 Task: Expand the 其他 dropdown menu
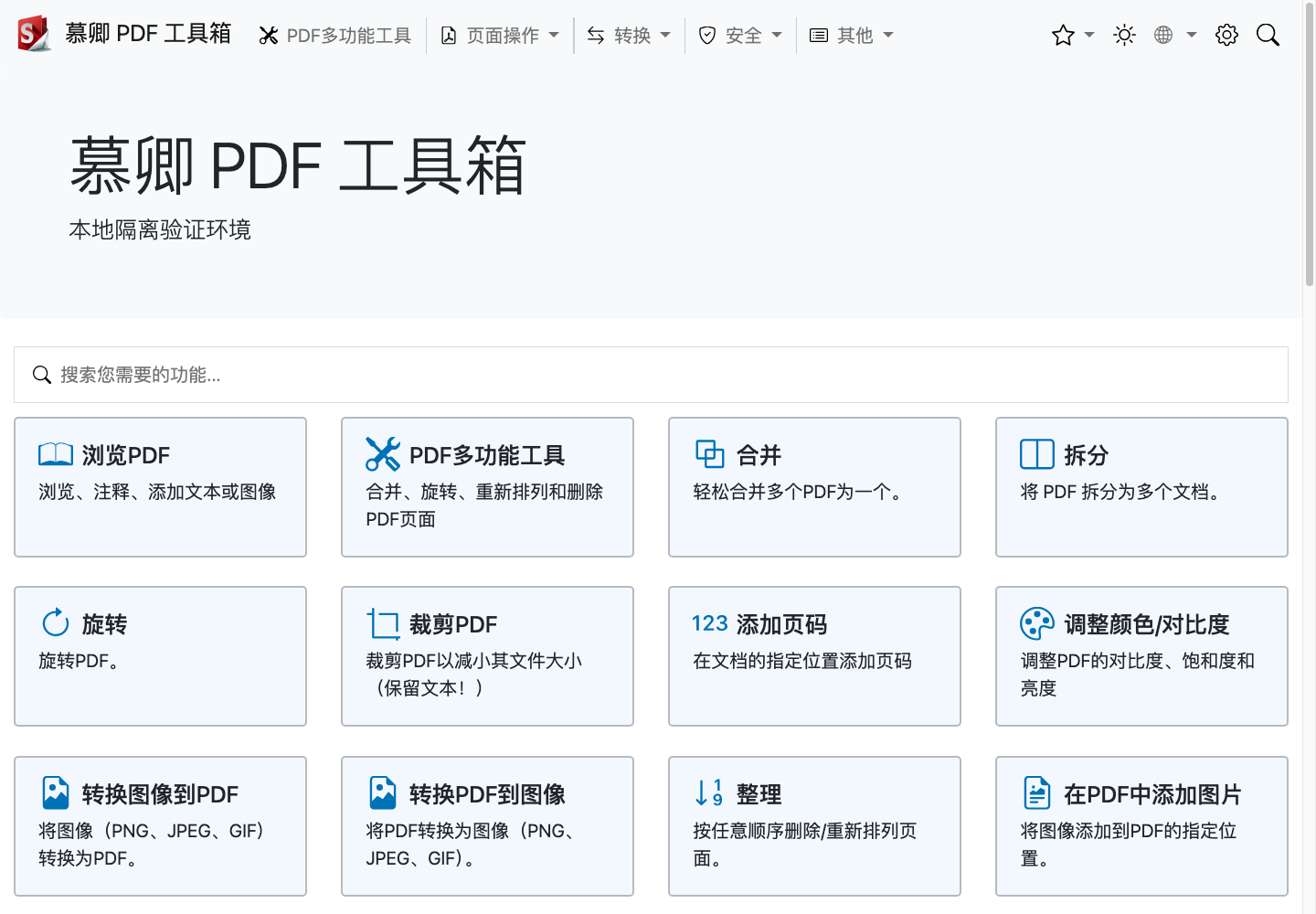(852, 36)
